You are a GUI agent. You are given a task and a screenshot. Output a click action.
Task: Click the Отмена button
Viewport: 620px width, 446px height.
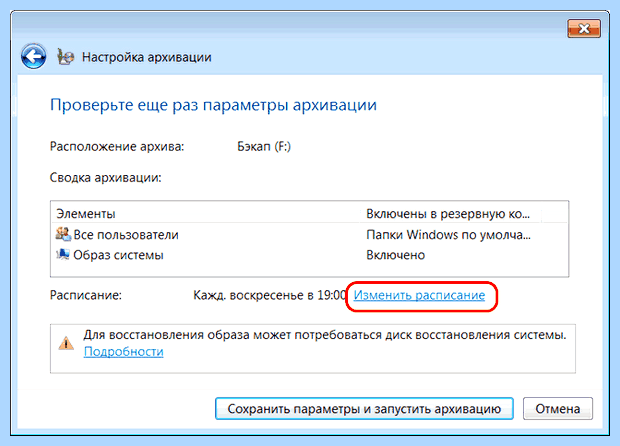pos(558,408)
